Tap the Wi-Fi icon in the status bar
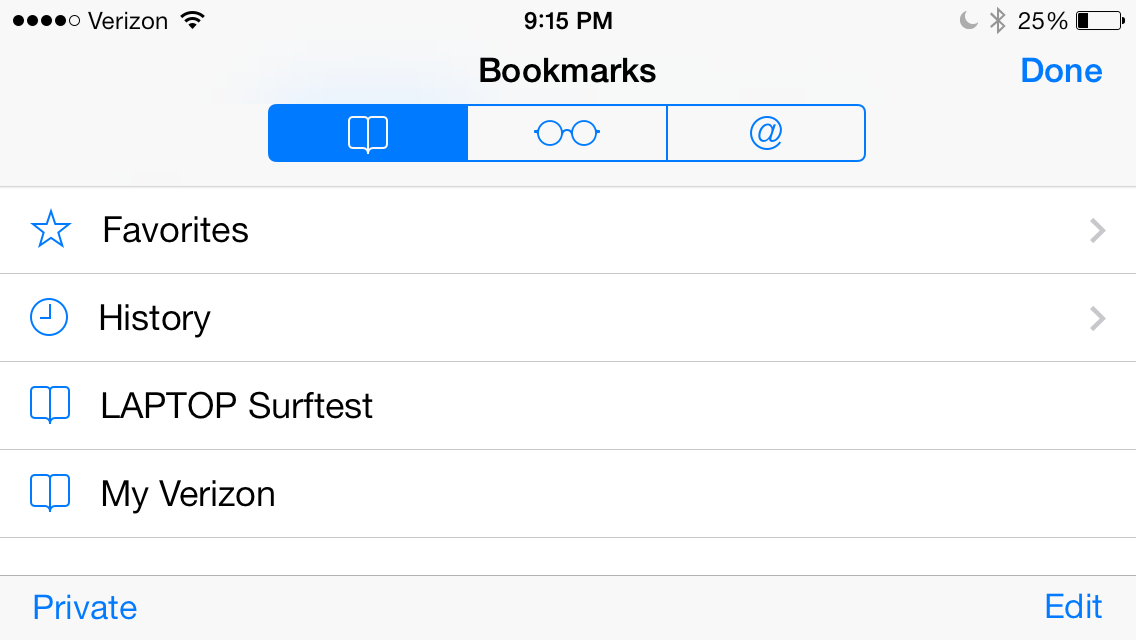1136x640 pixels. coord(191,18)
